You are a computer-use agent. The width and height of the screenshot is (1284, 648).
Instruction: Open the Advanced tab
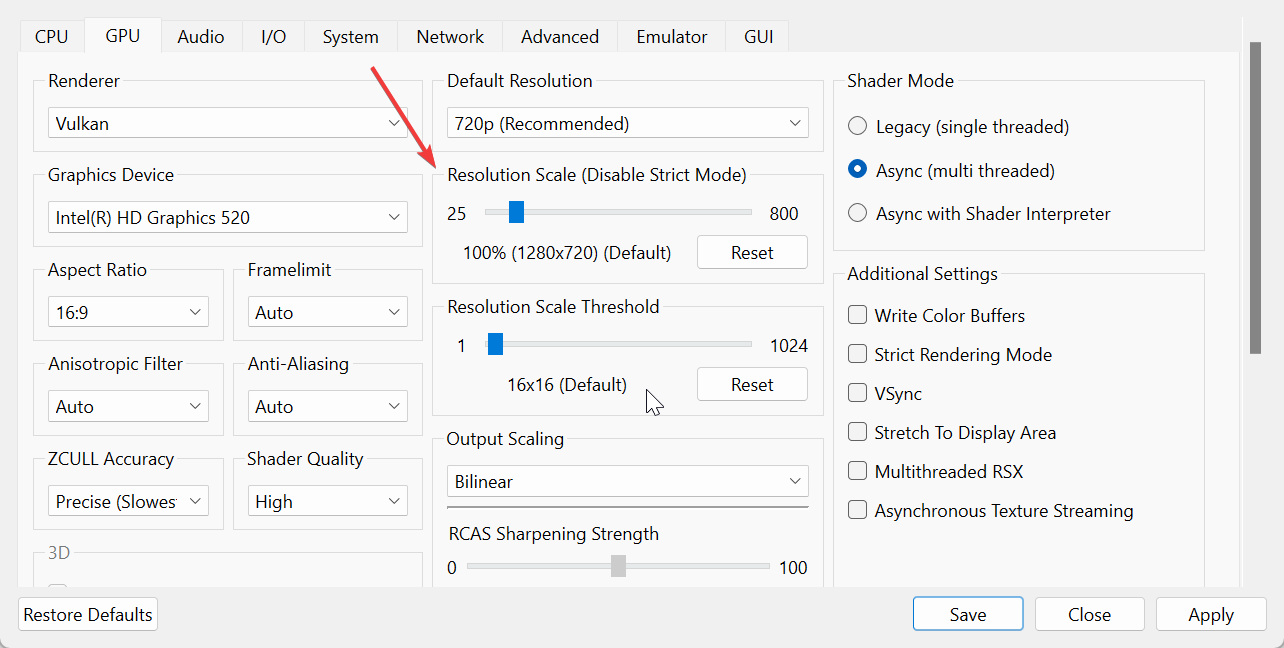tap(559, 37)
